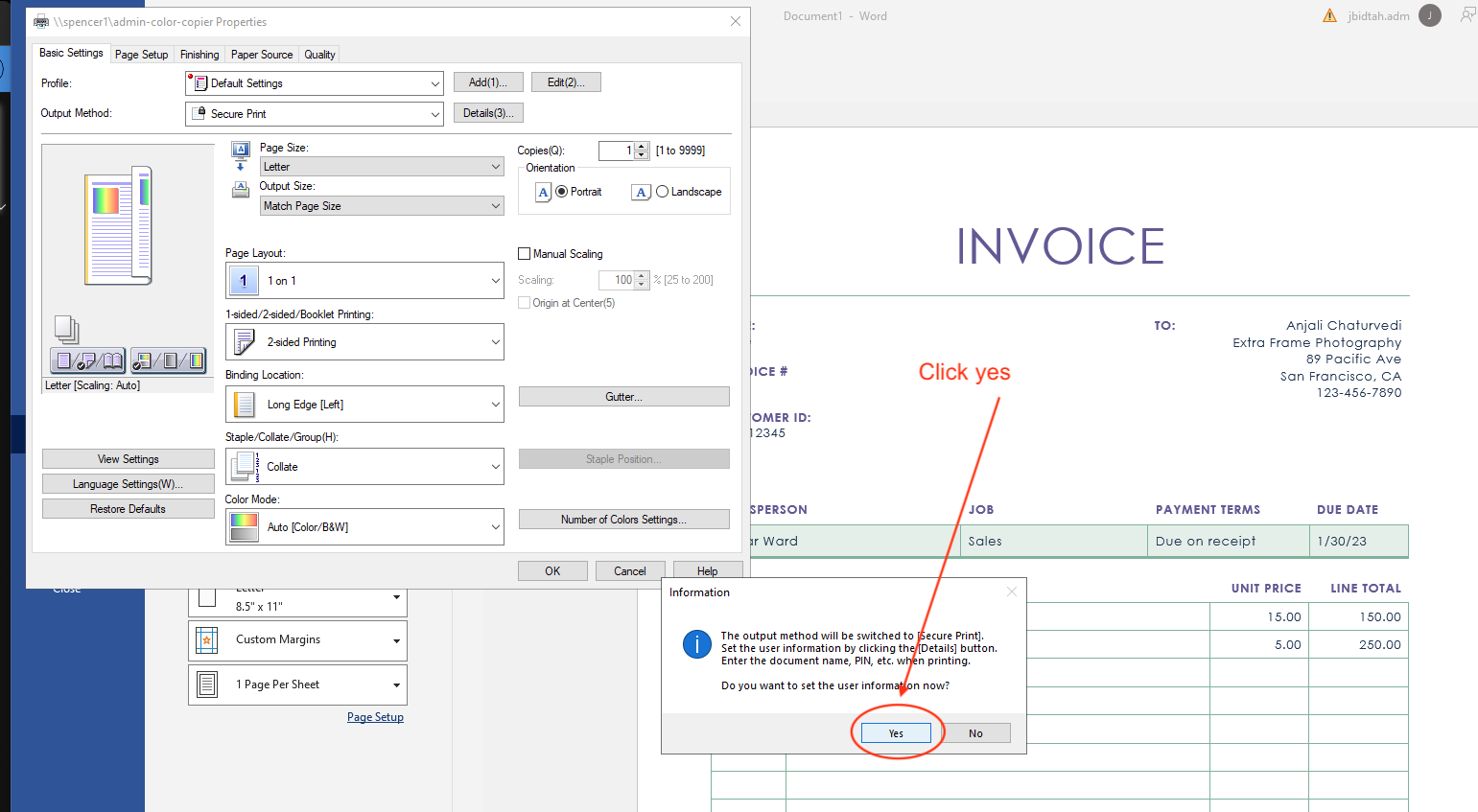Click the 2-sided Printing page icon
Screen dimensions: 1478x812
(244, 342)
